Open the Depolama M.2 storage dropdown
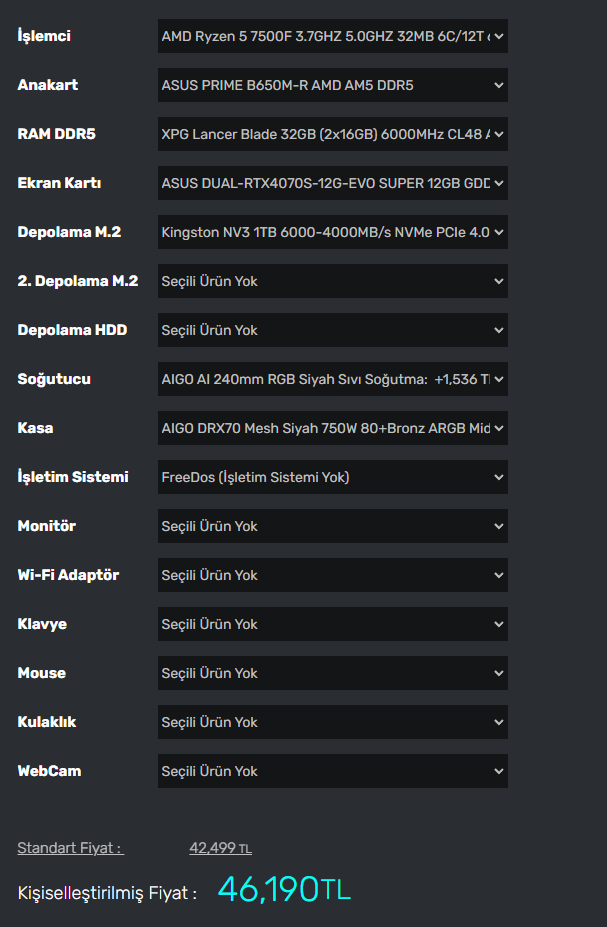This screenshot has height=927, width=607. pyautogui.click(x=332, y=233)
